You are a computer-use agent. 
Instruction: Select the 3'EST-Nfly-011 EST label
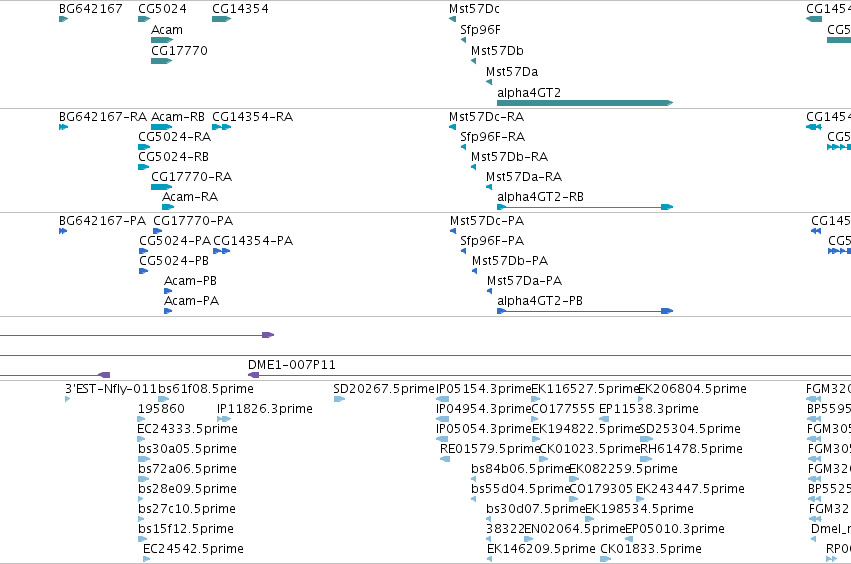[111, 389]
